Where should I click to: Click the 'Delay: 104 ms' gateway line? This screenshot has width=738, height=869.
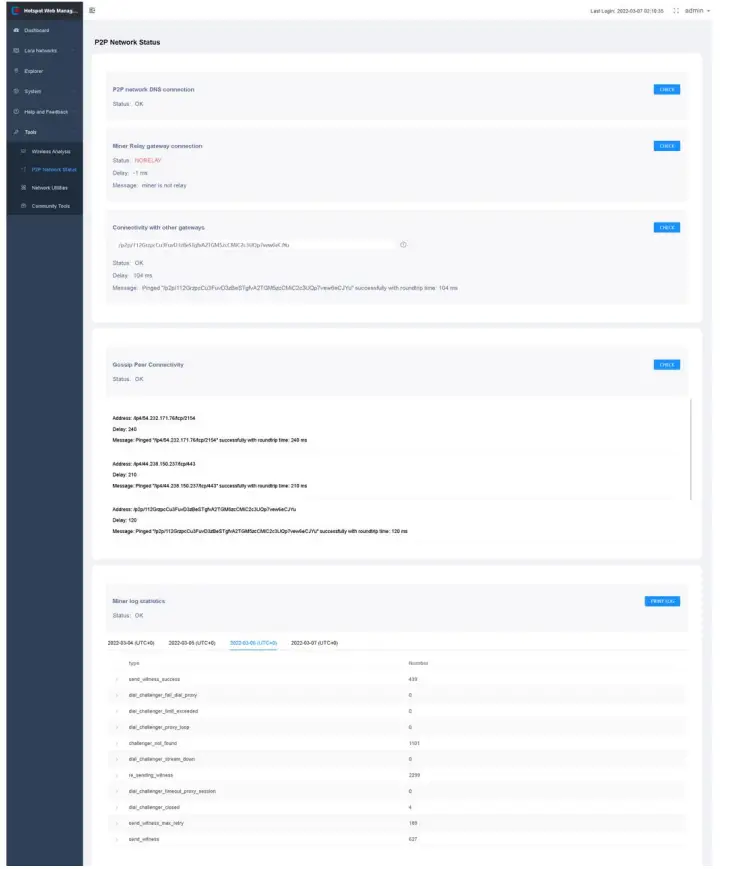pyautogui.click(x=132, y=275)
